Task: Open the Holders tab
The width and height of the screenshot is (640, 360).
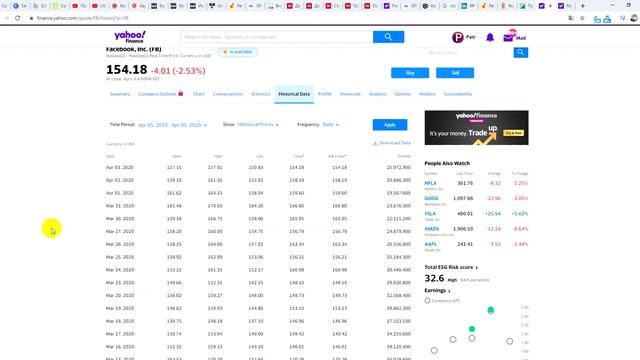Action: (x=427, y=94)
